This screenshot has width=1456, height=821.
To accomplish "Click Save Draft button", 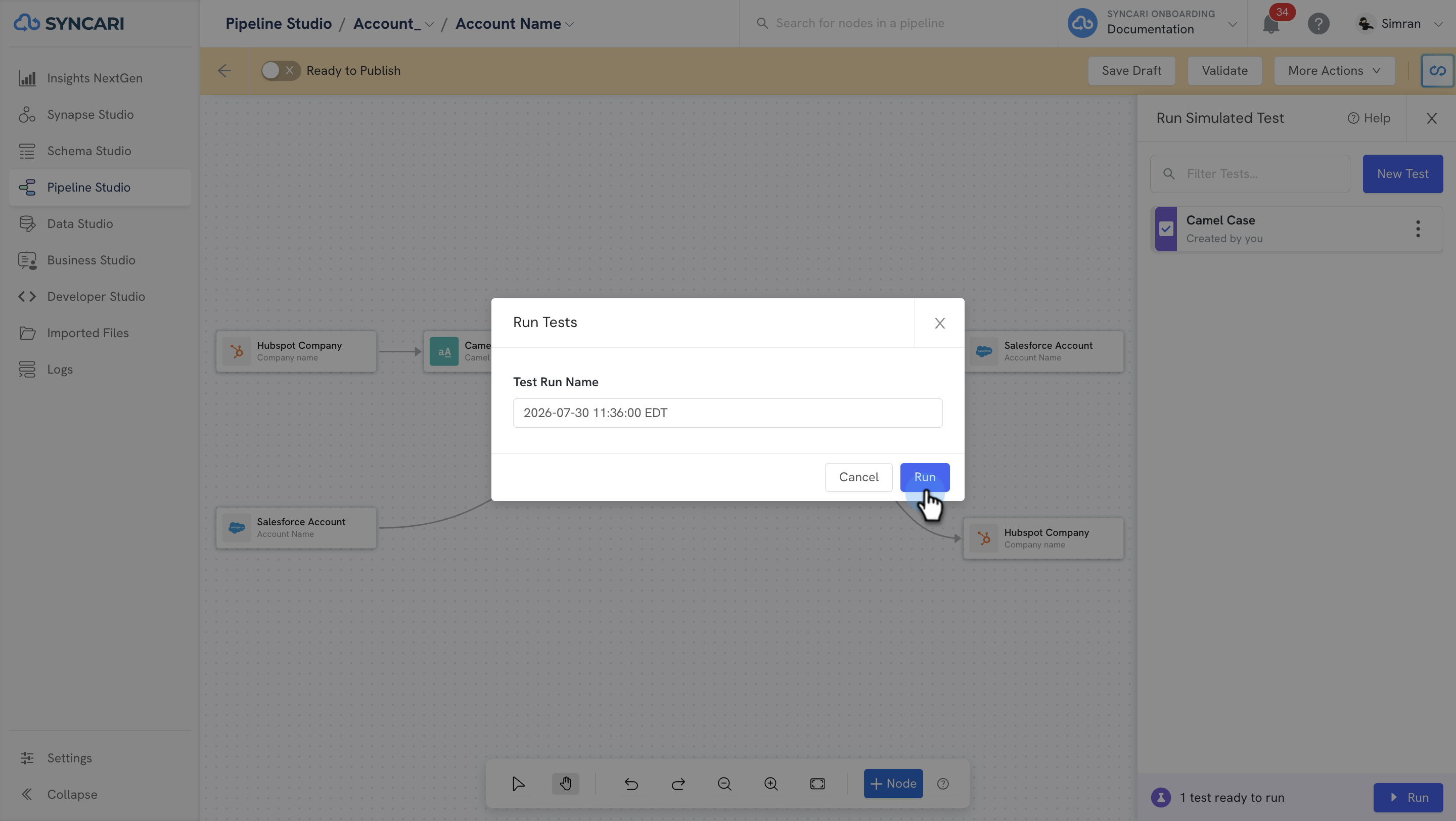I will tap(1131, 71).
